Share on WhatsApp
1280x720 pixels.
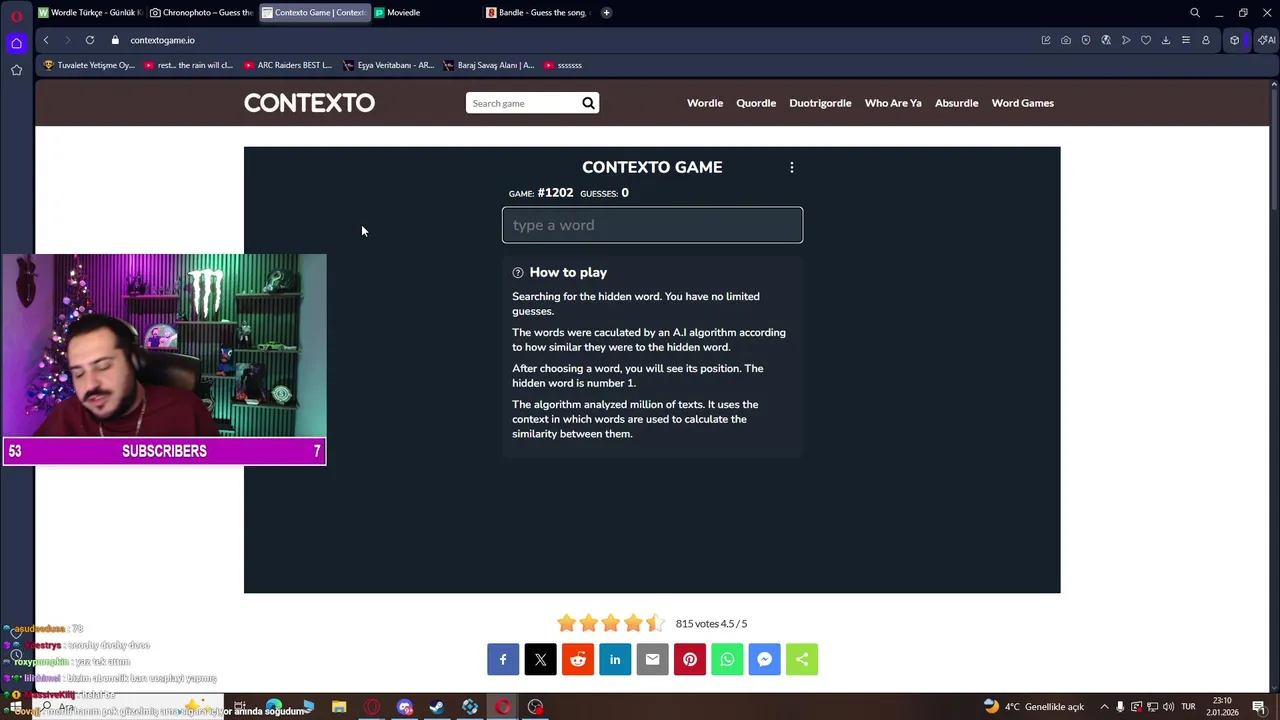727,659
